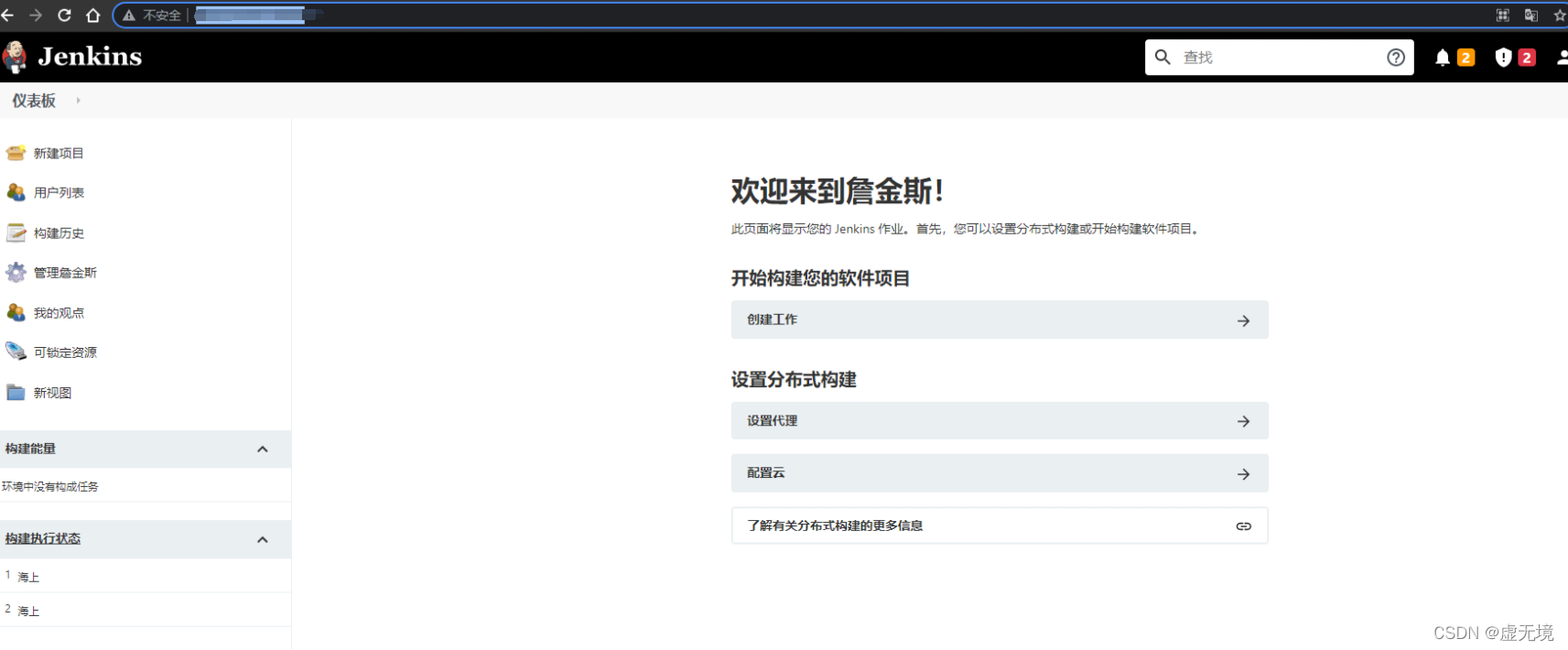Click the 构建历史 notepad icon
The image size is (1568, 650).
tap(16, 233)
